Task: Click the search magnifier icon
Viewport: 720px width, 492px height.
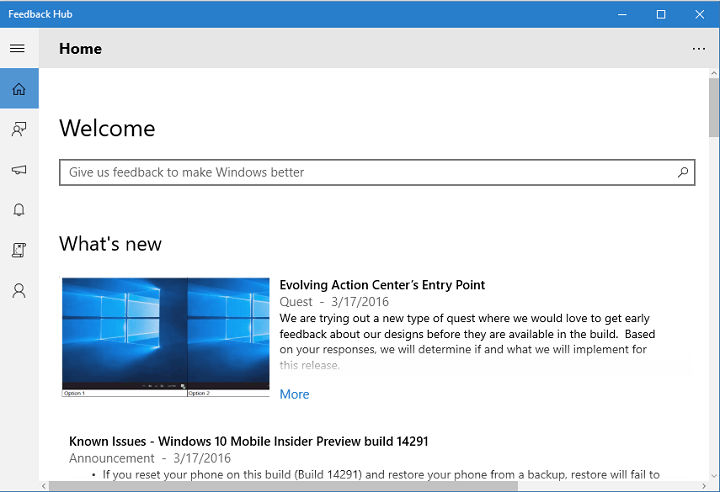Action: click(683, 172)
